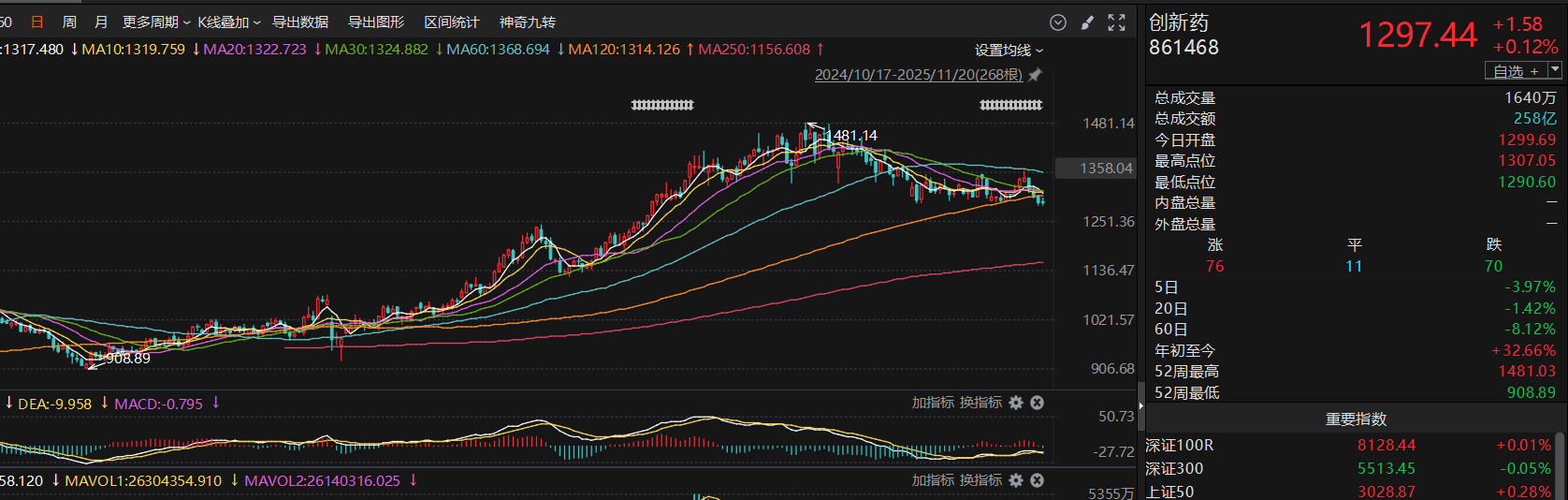The image size is (1568, 500).
Task: Open 区间统计 range statistics
Action: pos(452,22)
